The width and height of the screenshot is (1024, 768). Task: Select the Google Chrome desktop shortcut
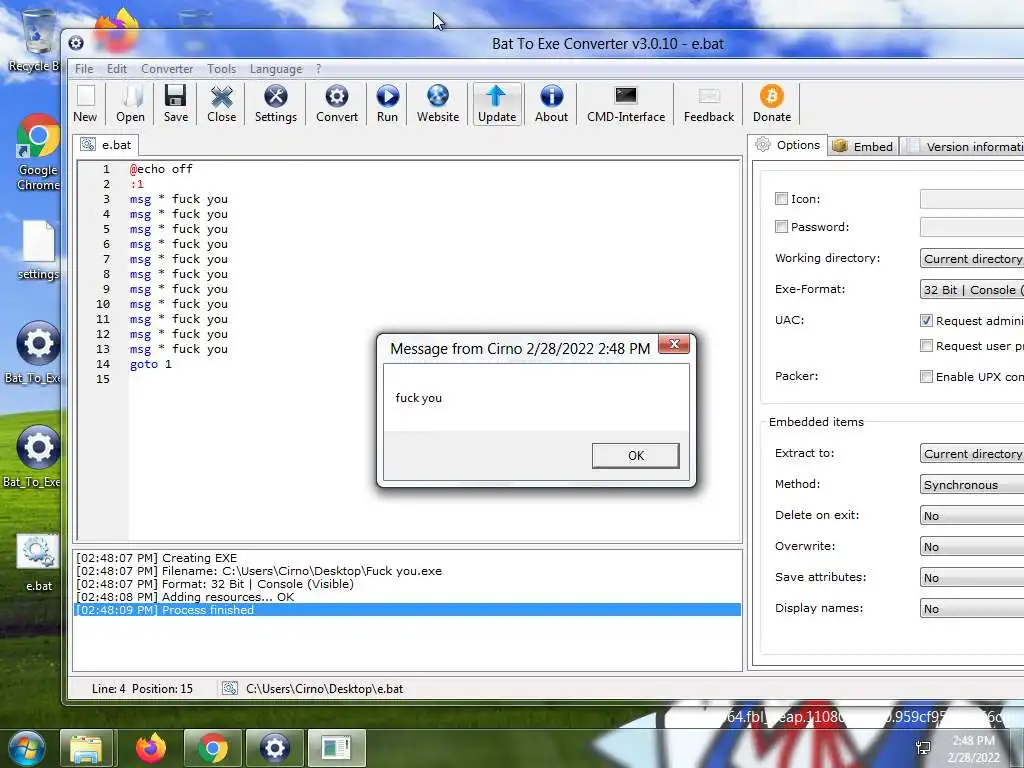point(38,153)
